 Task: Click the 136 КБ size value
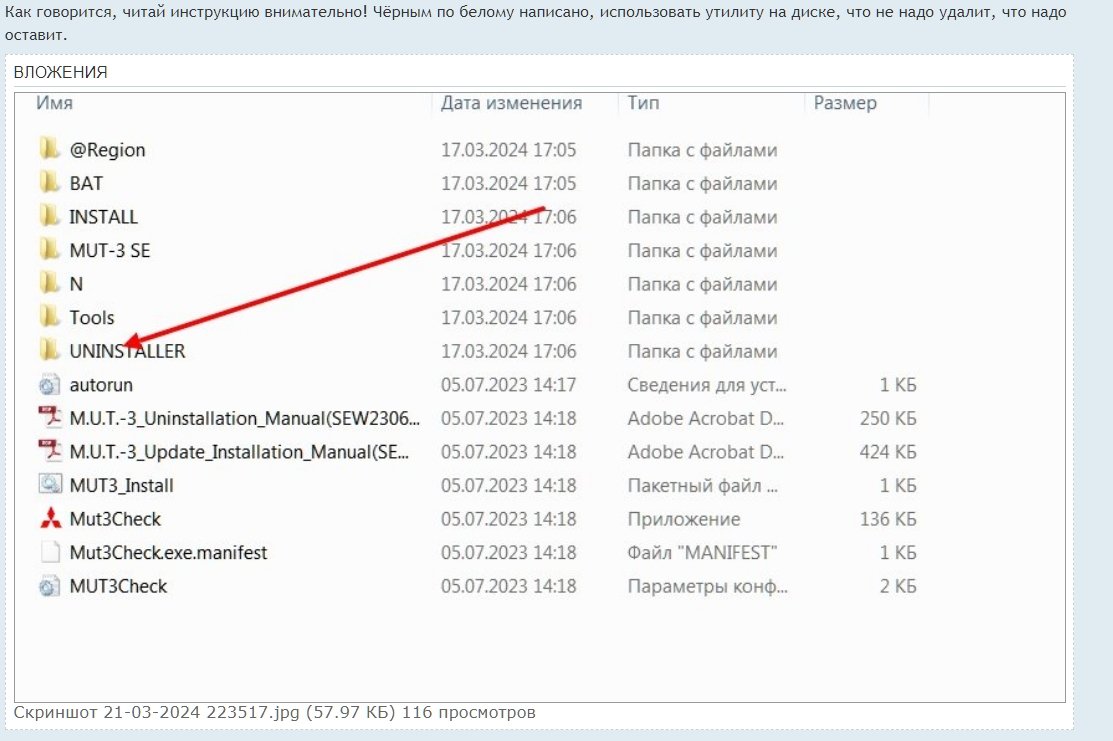pyautogui.click(x=887, y=519)
